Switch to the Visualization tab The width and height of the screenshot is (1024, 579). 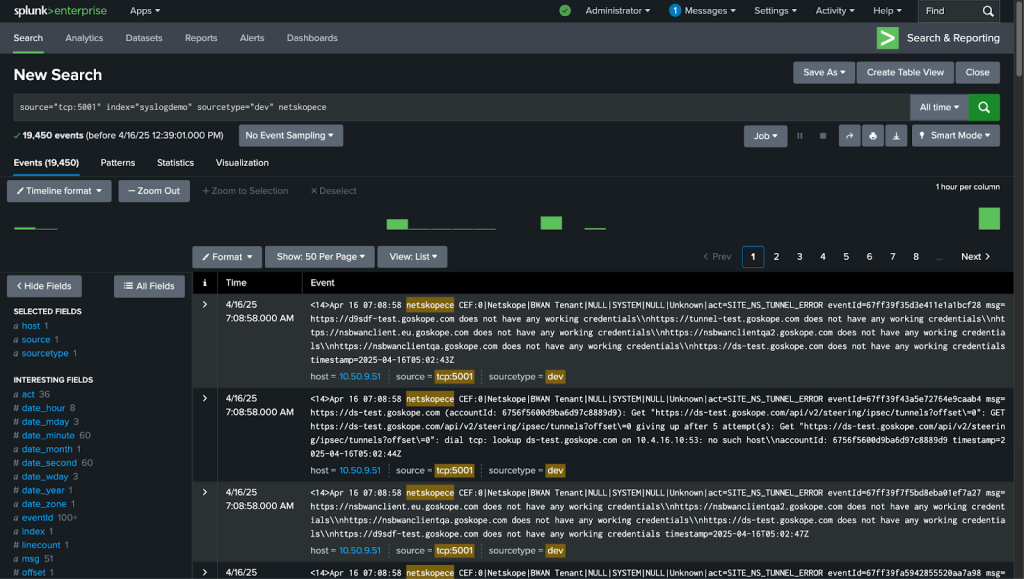[242, 163]
